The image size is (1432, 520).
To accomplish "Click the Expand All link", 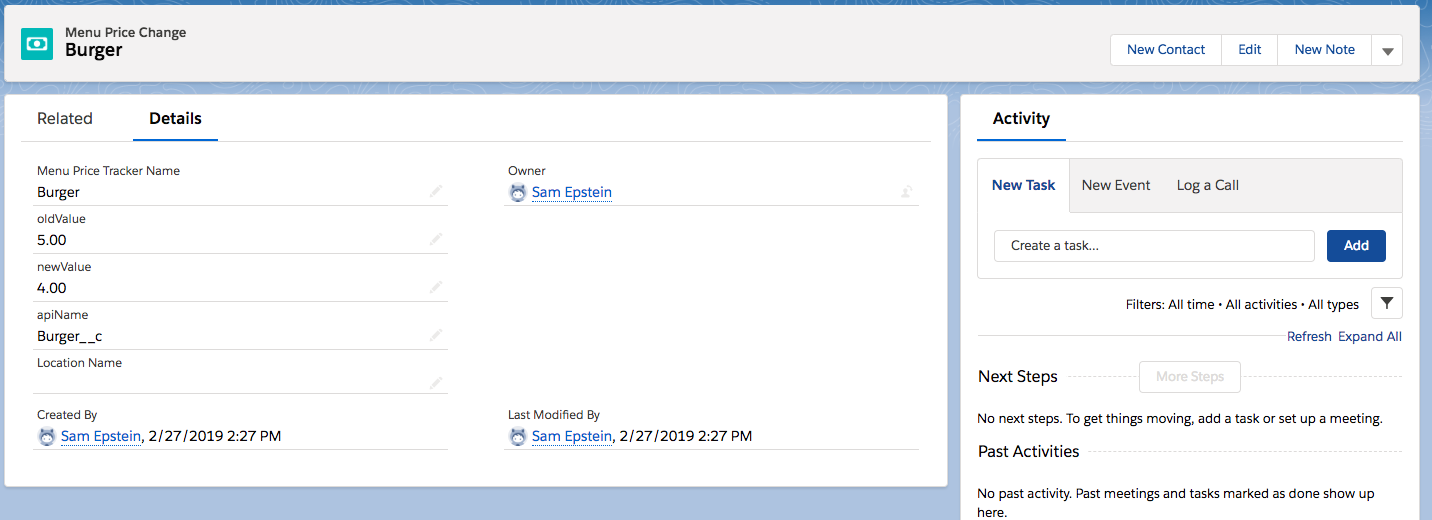I will coord(1370,337).
